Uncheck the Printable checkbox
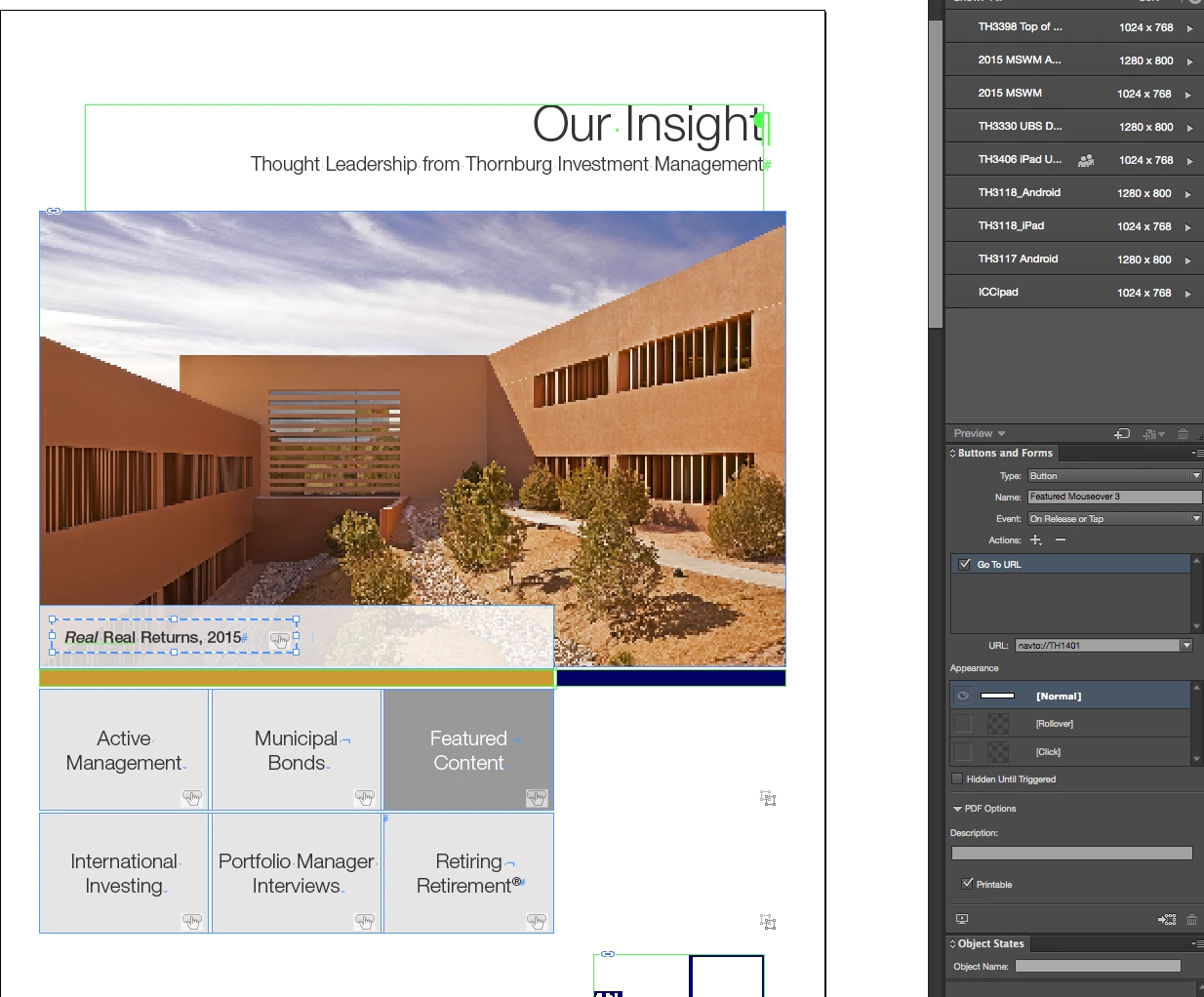1204x997 pixels. tap(967, 884)
